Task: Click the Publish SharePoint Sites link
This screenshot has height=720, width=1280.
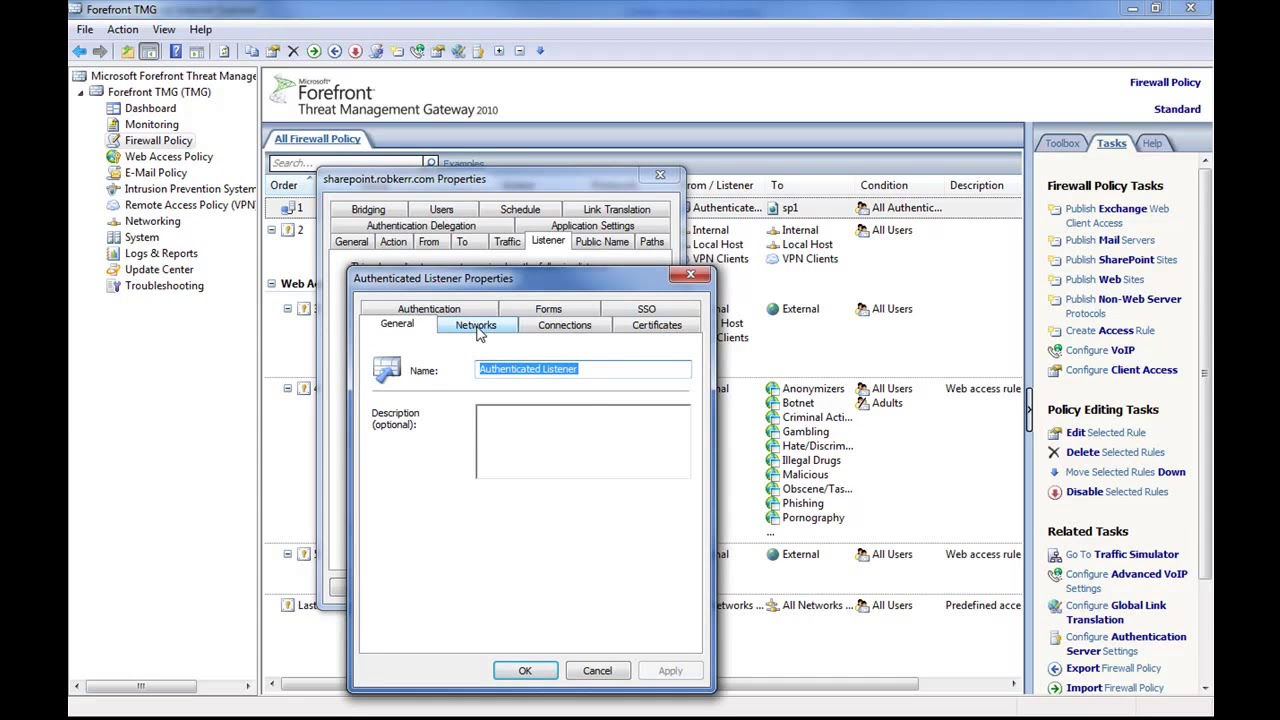Action: pos(1121,260)
